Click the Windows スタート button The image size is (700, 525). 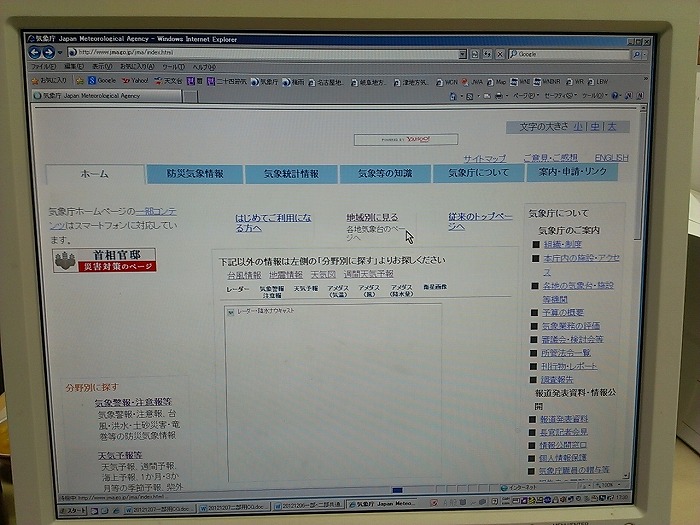coord(74,510)
